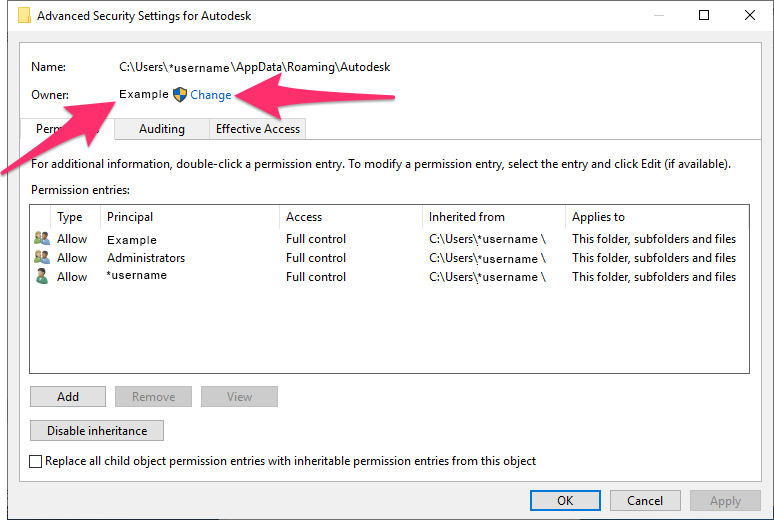Open the Effective Access tab
The width and height of the screenshot is (774, 520).
tap(257, 129)
